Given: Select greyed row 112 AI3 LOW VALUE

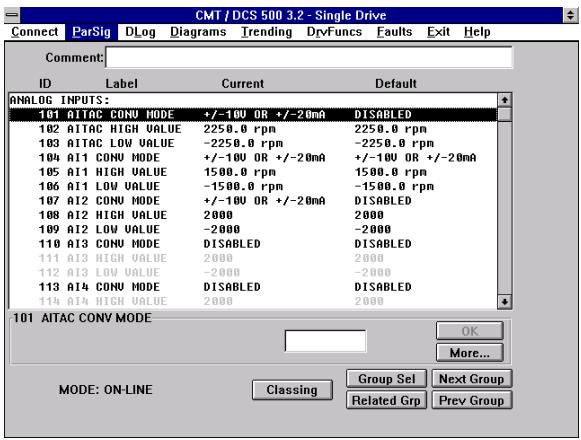Looking at the screenshot, I should coord(253,272).
